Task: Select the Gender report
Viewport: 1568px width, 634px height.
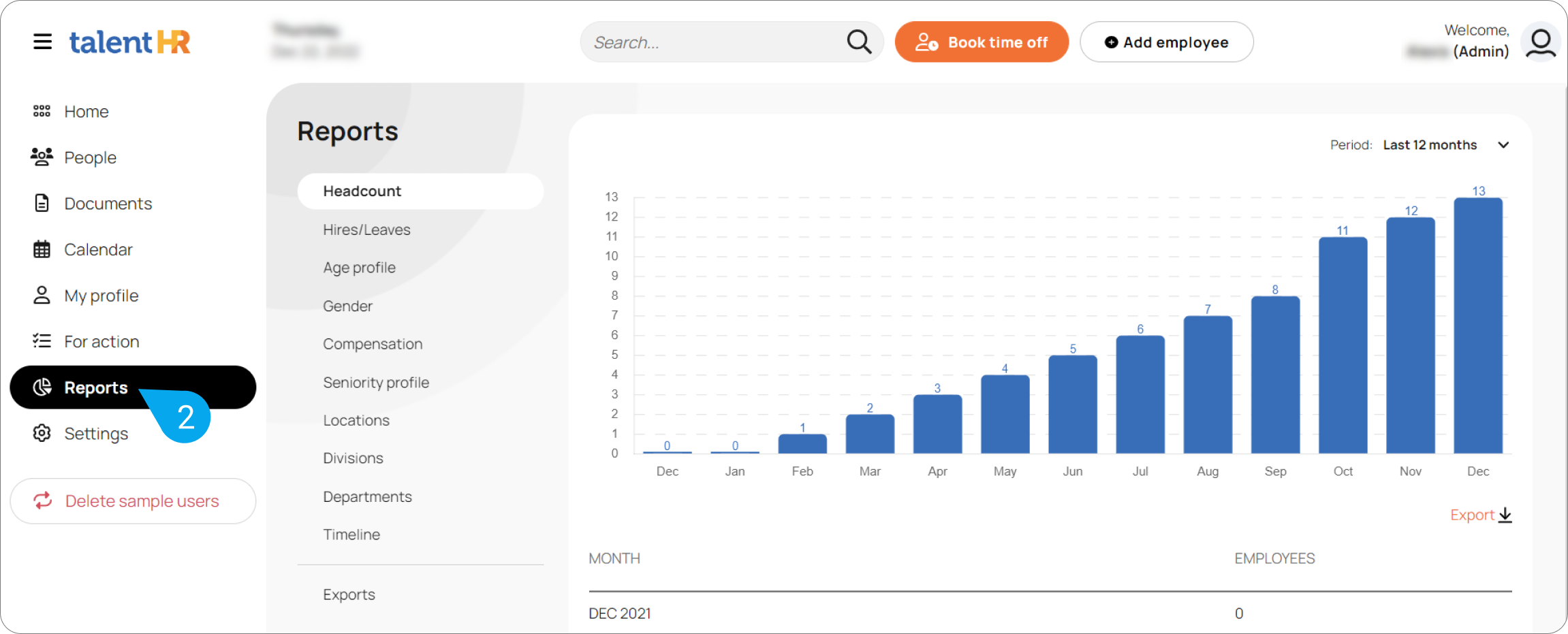Action: point(347,306)
